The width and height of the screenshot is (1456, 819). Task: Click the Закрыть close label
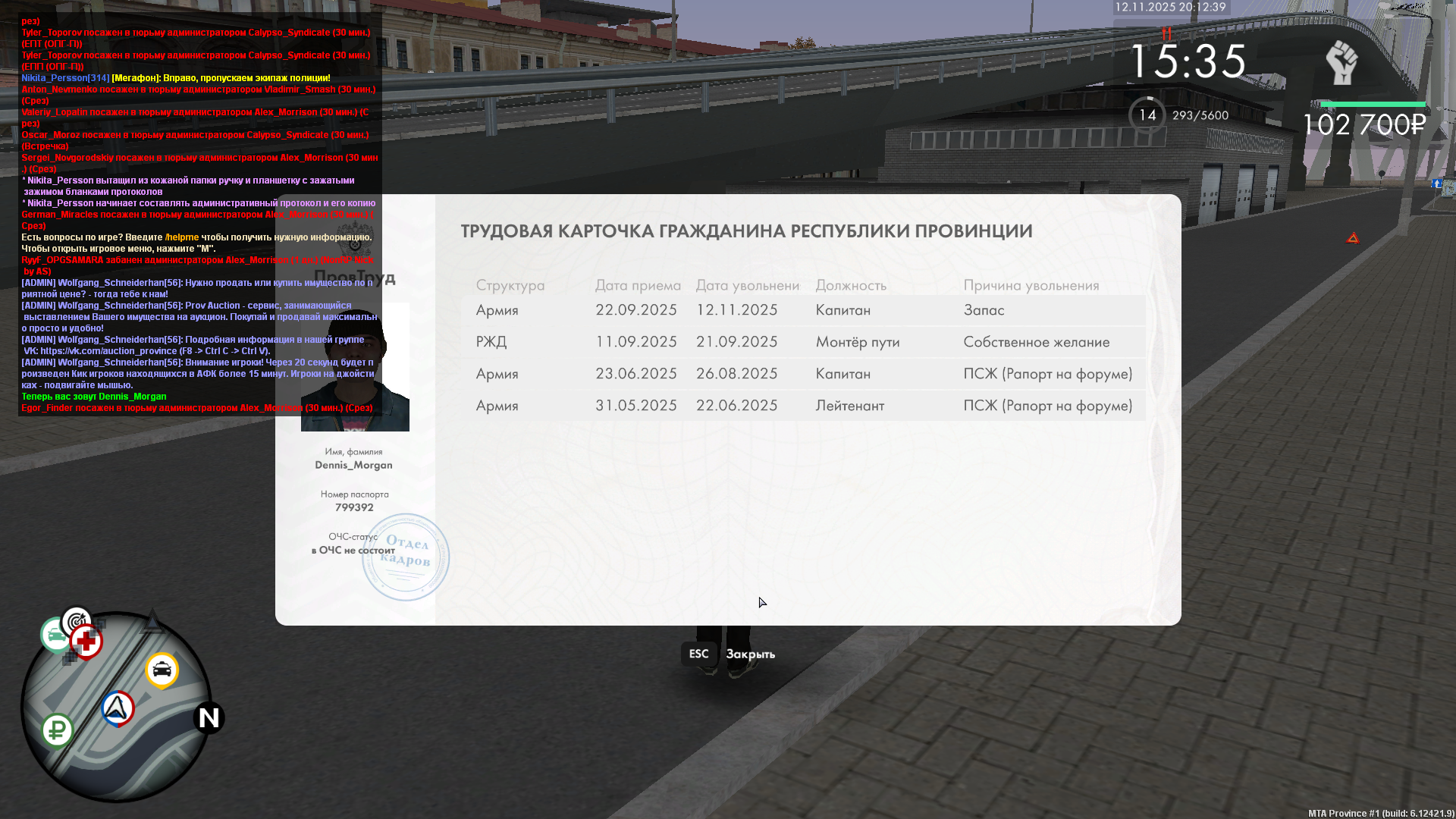point(750,654)
